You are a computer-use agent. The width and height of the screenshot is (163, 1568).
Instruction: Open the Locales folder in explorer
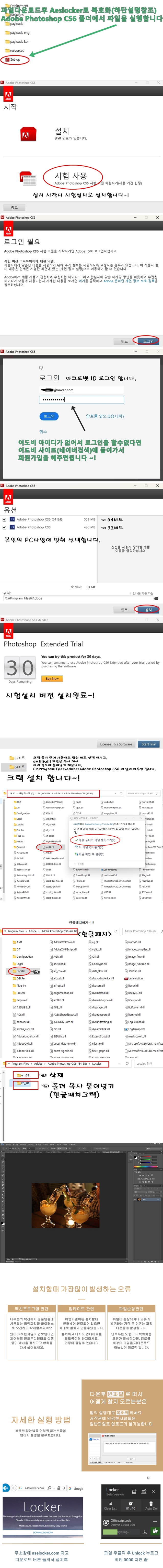coord(19,971)
